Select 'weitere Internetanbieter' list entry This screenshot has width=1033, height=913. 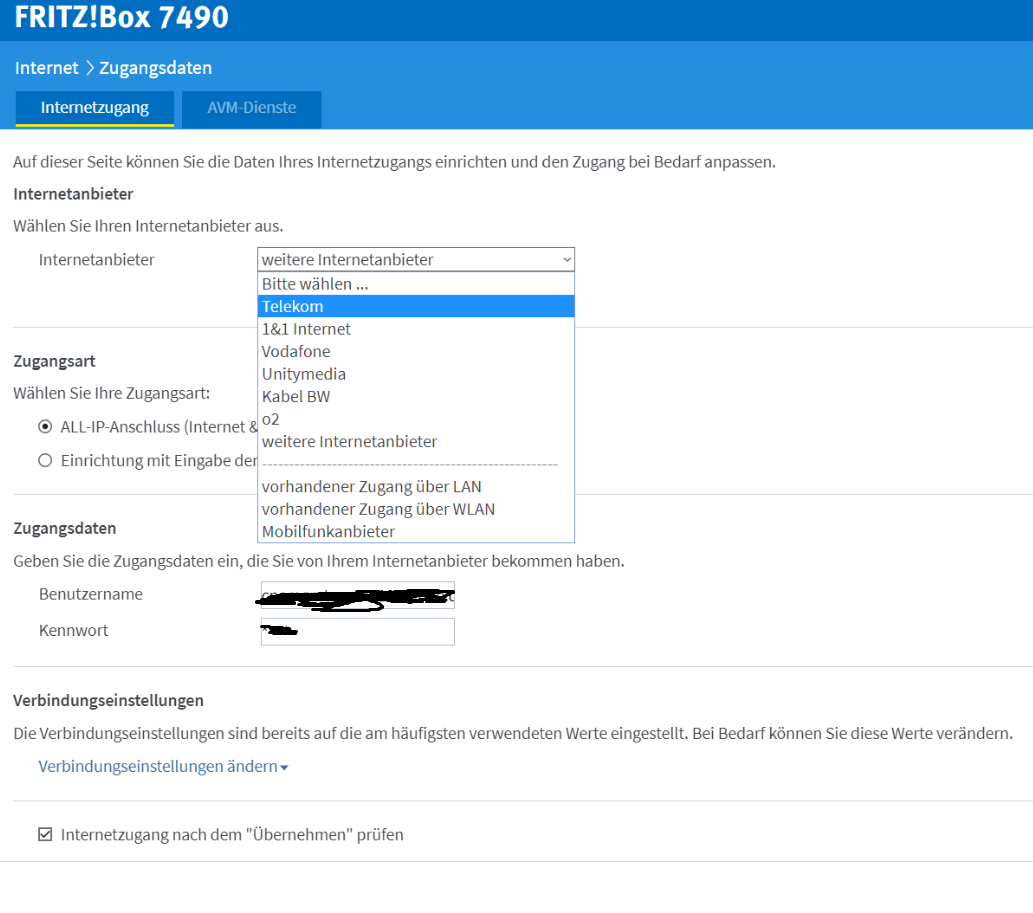click(x=416, y=441)
